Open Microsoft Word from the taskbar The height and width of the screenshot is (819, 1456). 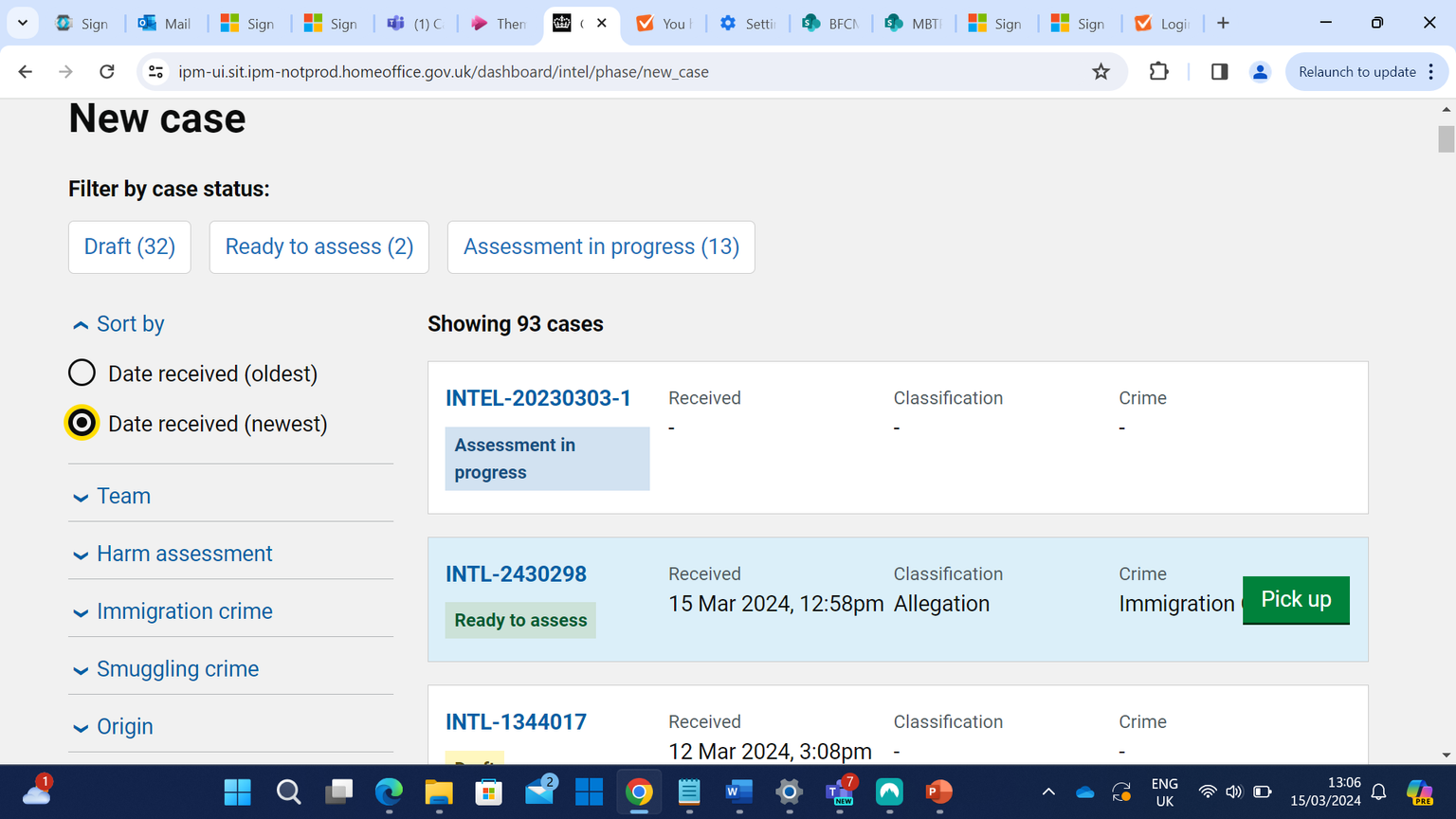739,792
